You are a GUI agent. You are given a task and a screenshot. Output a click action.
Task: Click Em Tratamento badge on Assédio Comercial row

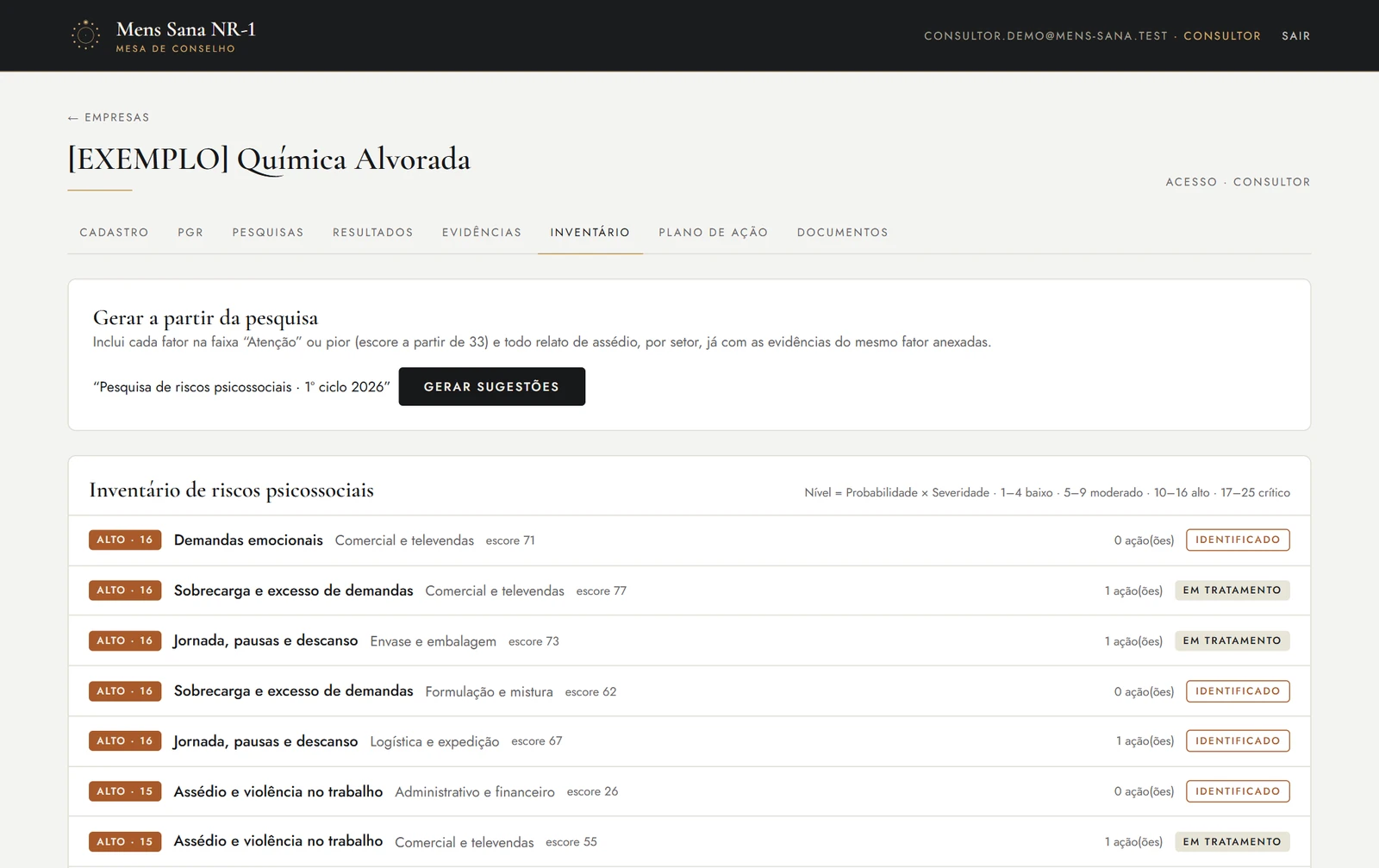pyautogui.click(x=1232, y=841)
